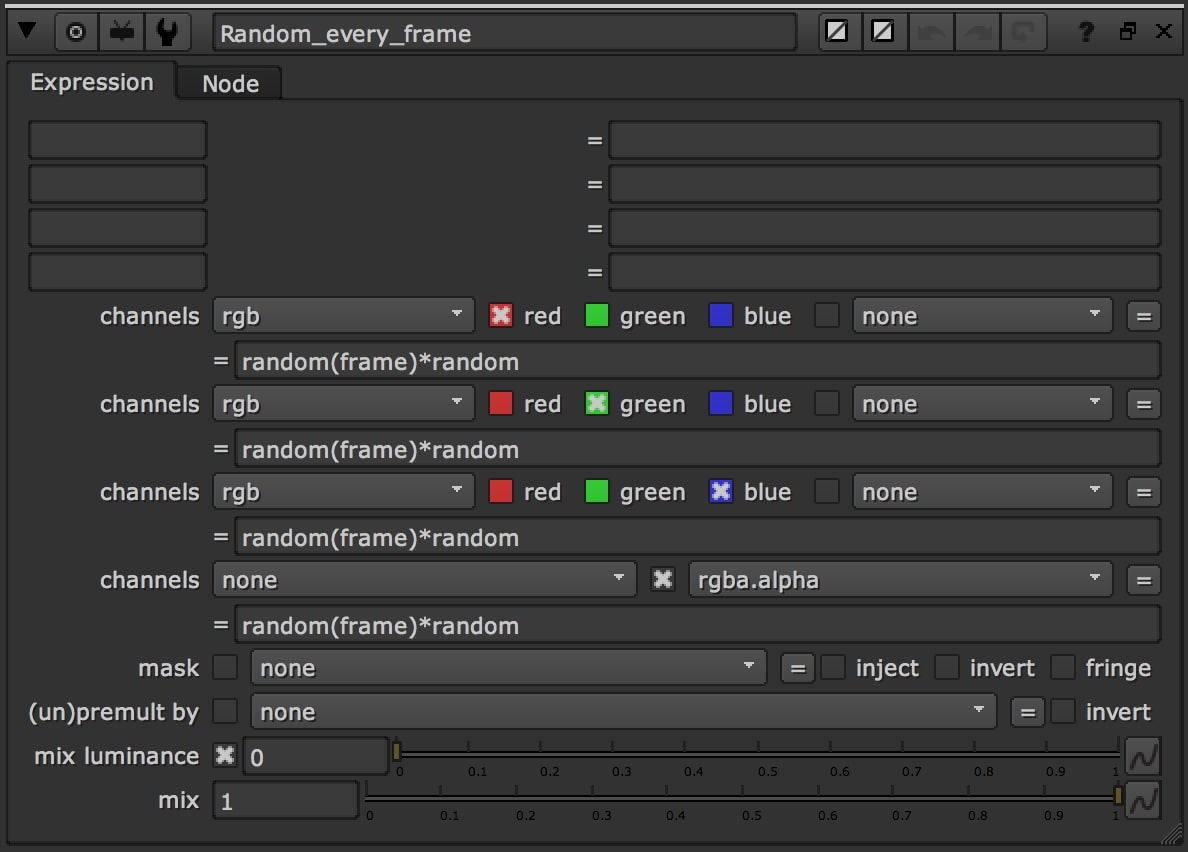The width and height of the screenshot is (1188, 852).
Task: Open the mask none dropdown
Action: coord(508,667)
